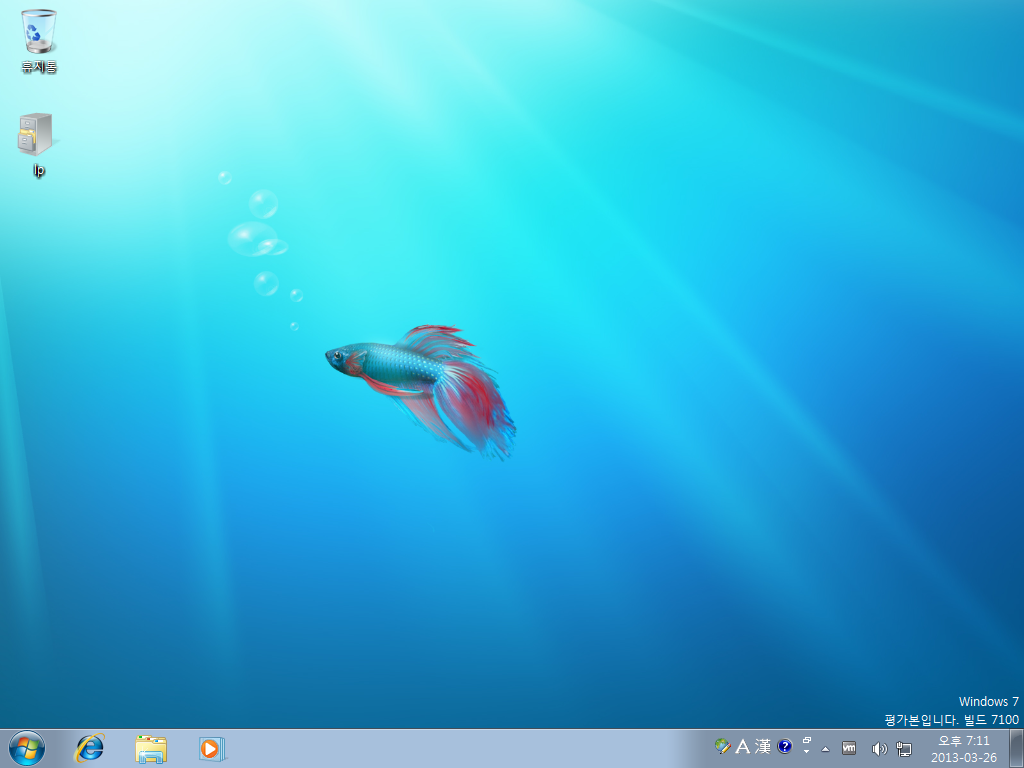Launch Internet Explorer from the taskbar
The image size is (1024, 768).
click(89, 748)
